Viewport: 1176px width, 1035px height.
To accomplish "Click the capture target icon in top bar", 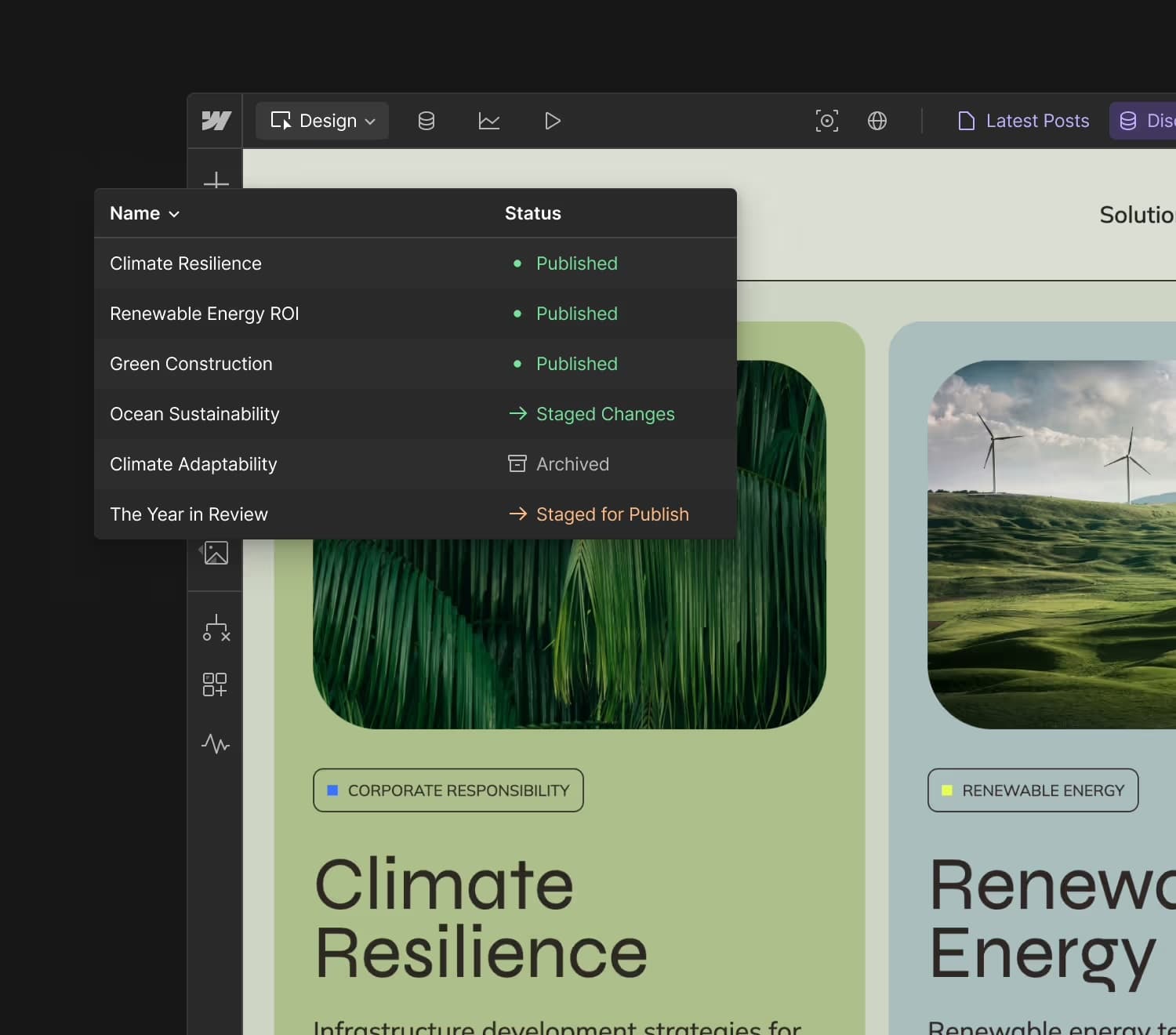I will (x=827, y=121).
